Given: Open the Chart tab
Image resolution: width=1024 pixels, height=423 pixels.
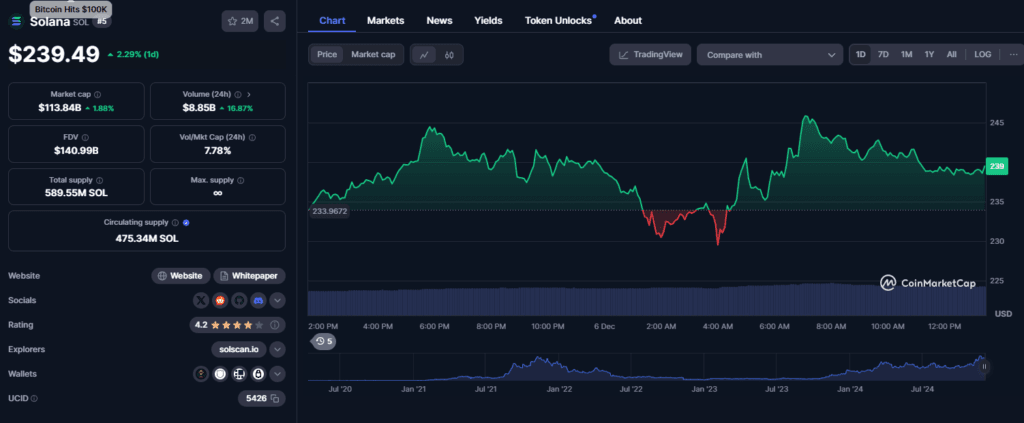Looking at the screenshot, I should [332, 21].
